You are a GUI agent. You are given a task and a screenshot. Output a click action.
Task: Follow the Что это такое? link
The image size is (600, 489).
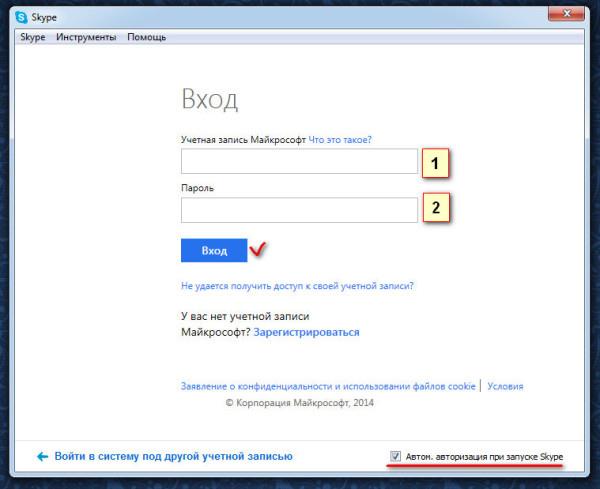(347, 140)
